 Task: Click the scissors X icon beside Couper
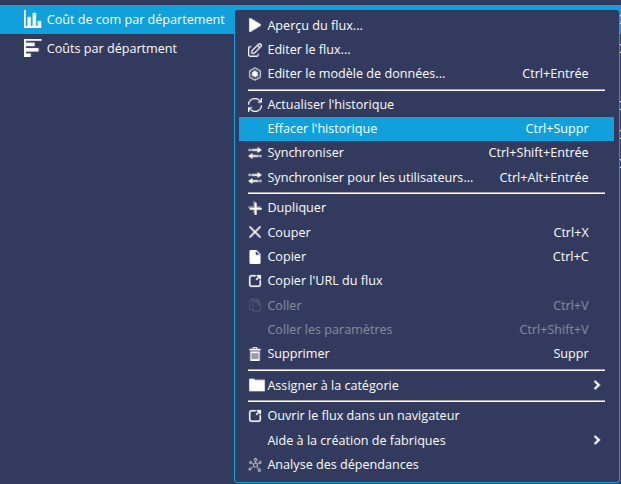254,232
